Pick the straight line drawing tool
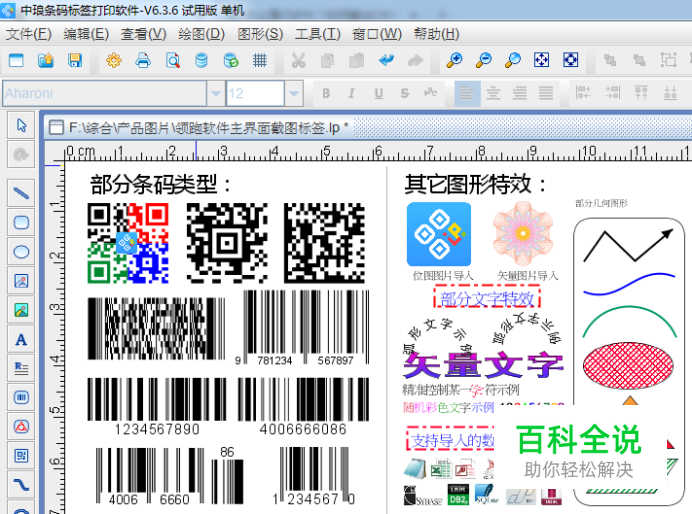The height and width of the screenshot is (514, 692). [21, 193]
